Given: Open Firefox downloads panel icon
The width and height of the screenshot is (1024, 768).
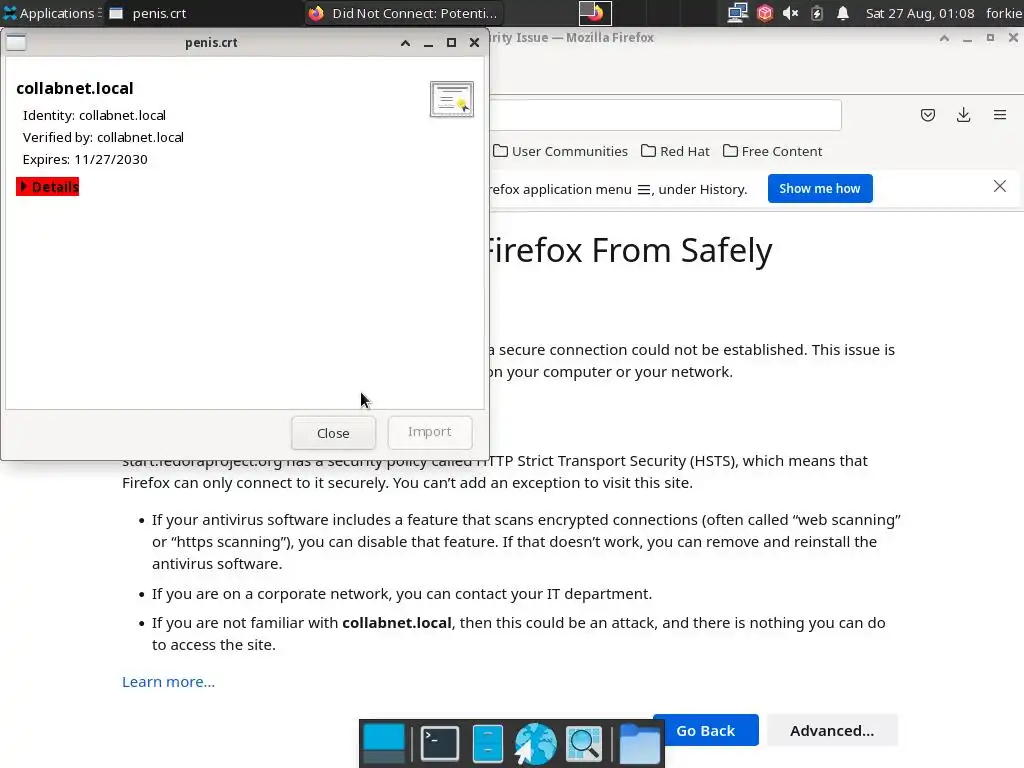Looking at the screenshot, I should click(x=963, y=116).
